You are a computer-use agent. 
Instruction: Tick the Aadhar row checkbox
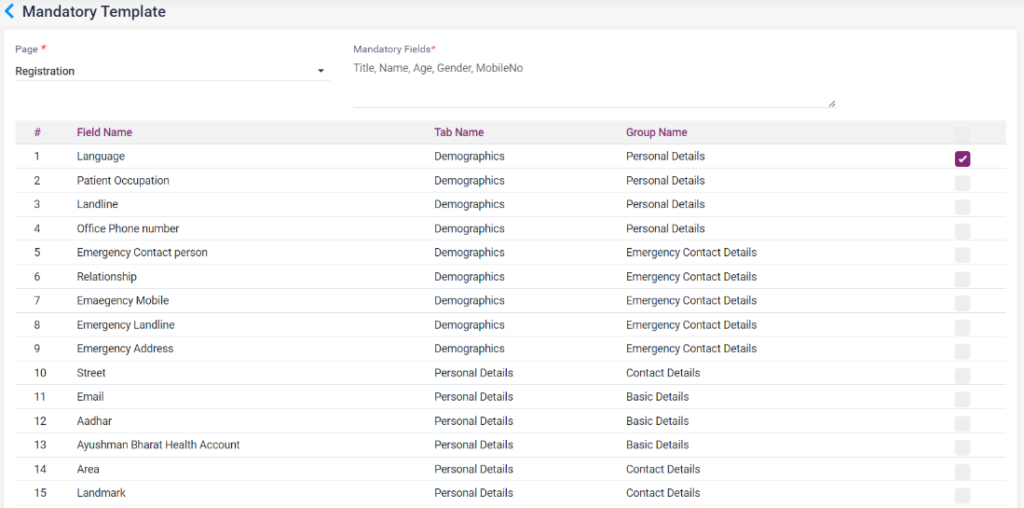(962, 423)
